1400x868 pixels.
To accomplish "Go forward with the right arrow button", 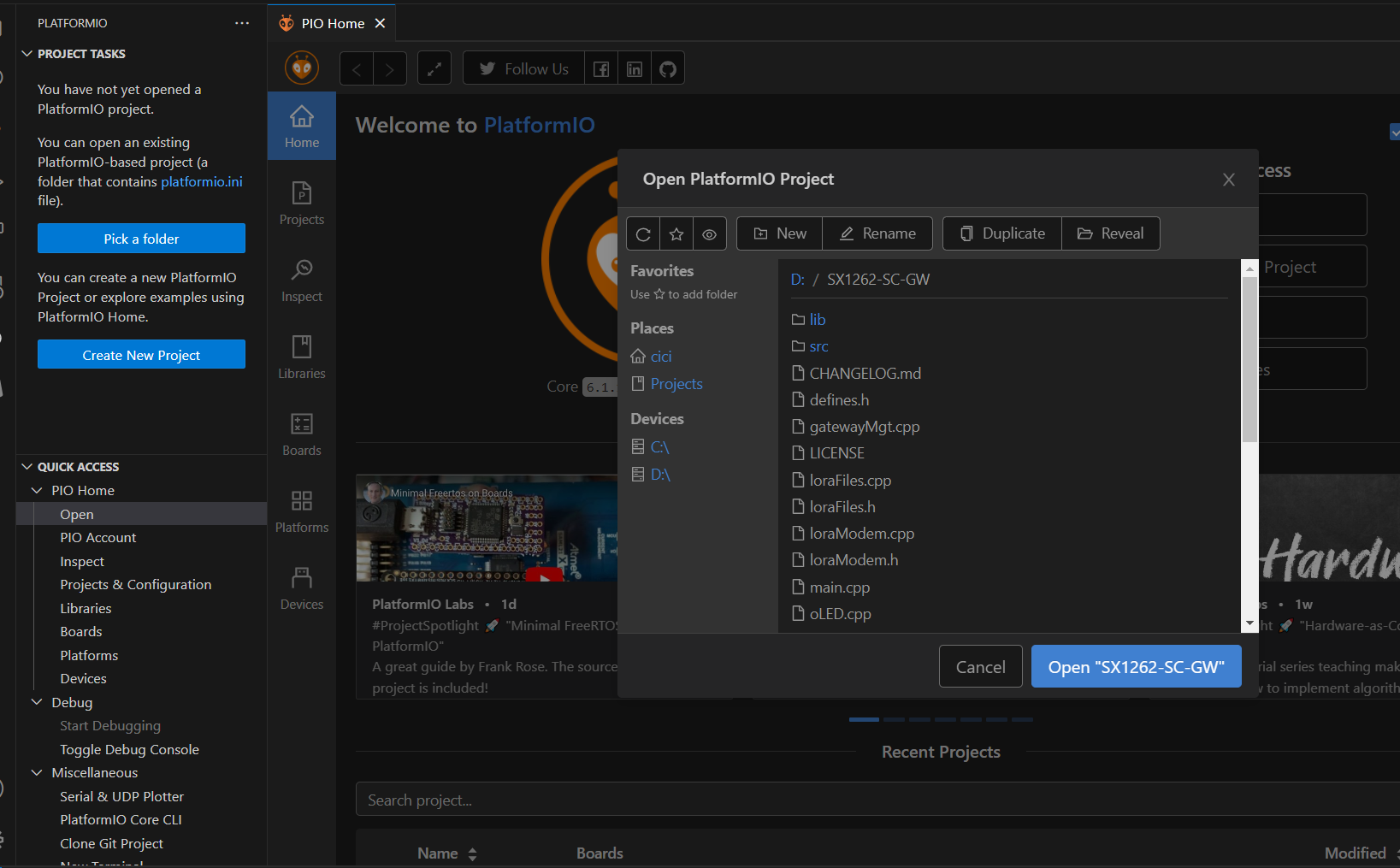I will point(390,69).
